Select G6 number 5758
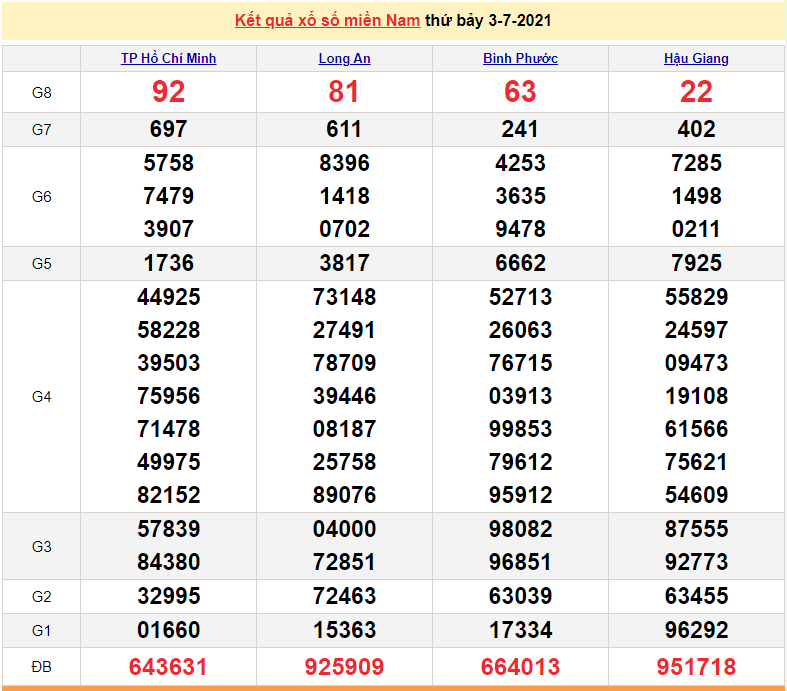787x691 pixels. pyautogui.click(x=169, y=163)
